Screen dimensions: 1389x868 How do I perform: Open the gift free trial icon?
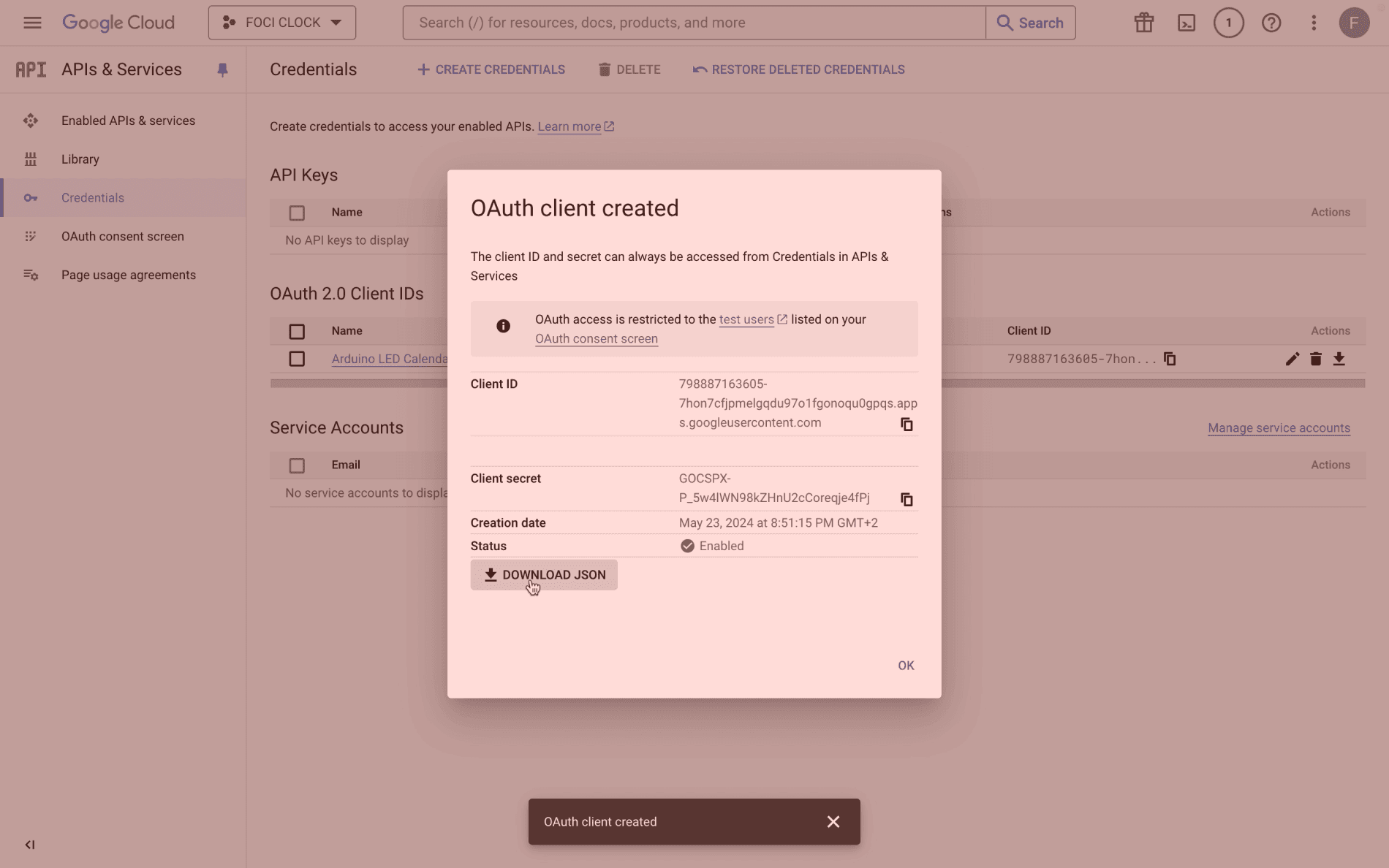[1144, 23]
